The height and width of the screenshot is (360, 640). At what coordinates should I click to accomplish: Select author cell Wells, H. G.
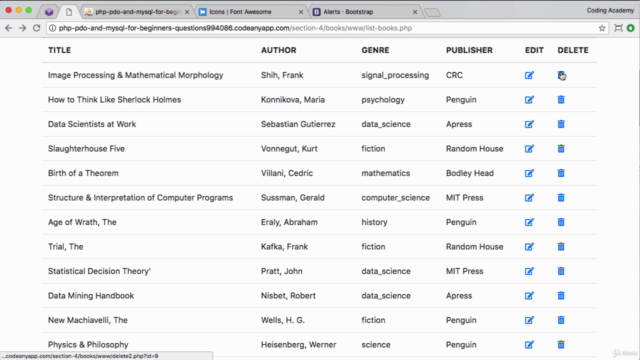[x=283, y=320]
